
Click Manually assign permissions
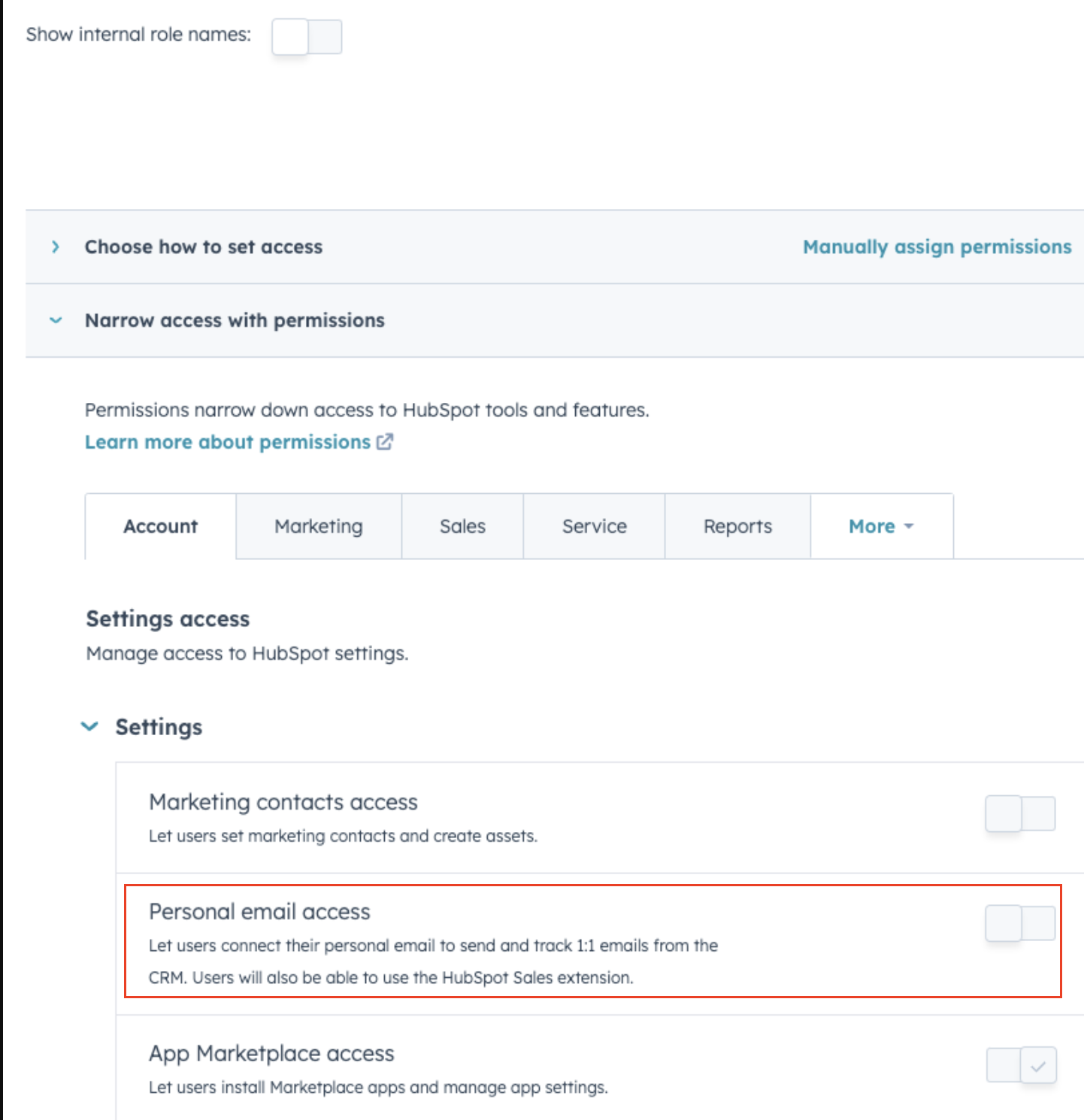[x=937, y=247]
